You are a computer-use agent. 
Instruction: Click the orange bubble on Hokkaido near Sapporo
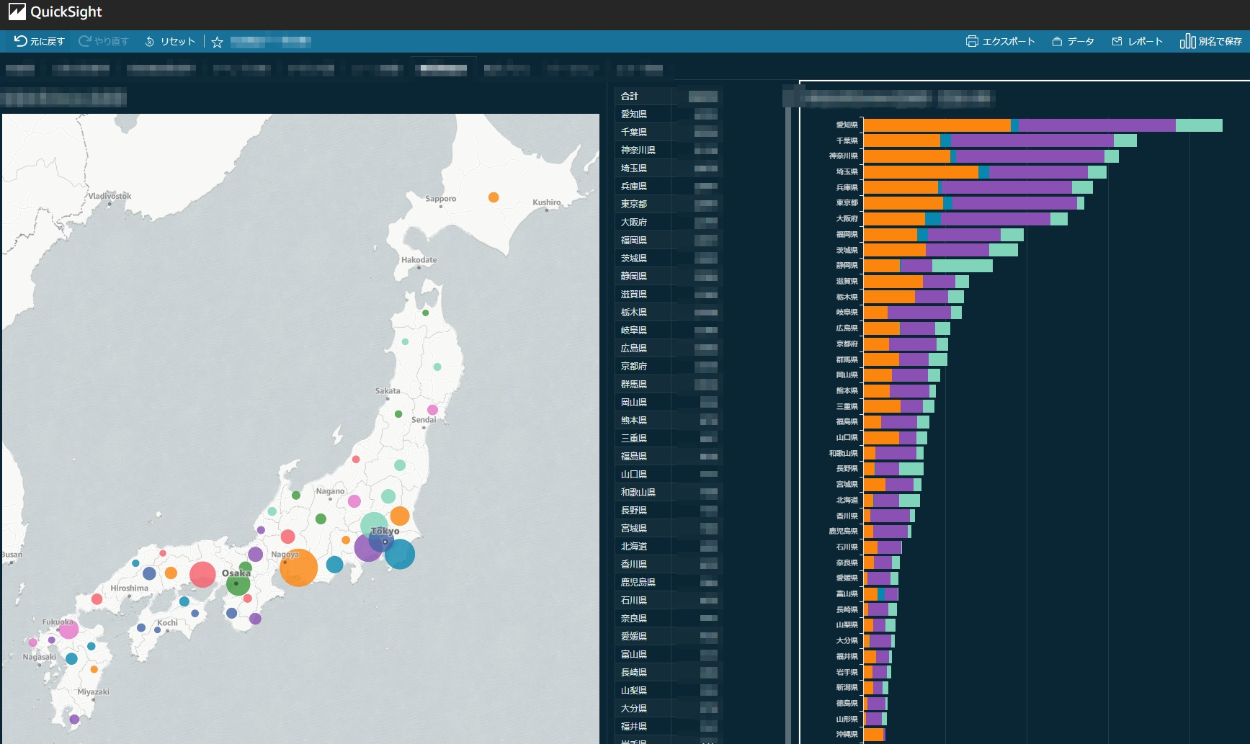click(x=493, y=197)
